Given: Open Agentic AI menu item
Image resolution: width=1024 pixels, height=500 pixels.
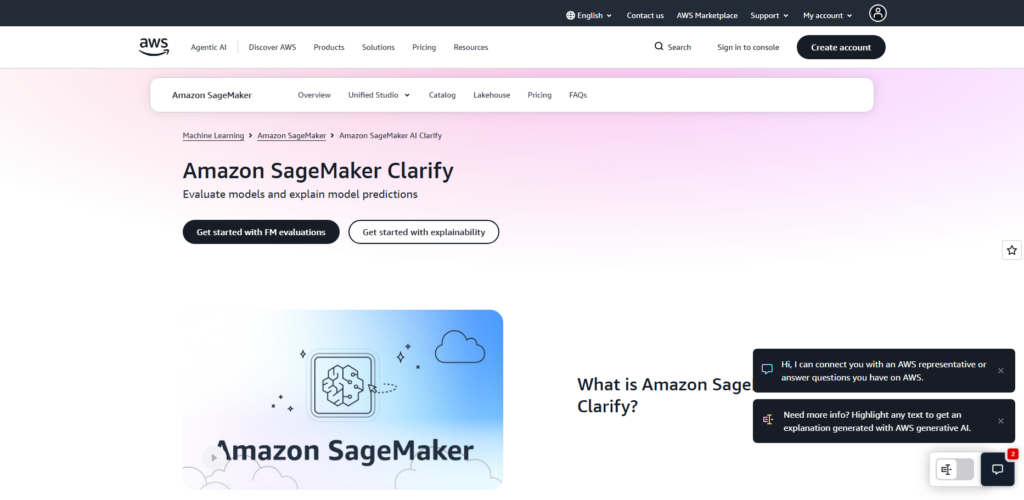Looking at the screenshot, I should tap(208, 47).
